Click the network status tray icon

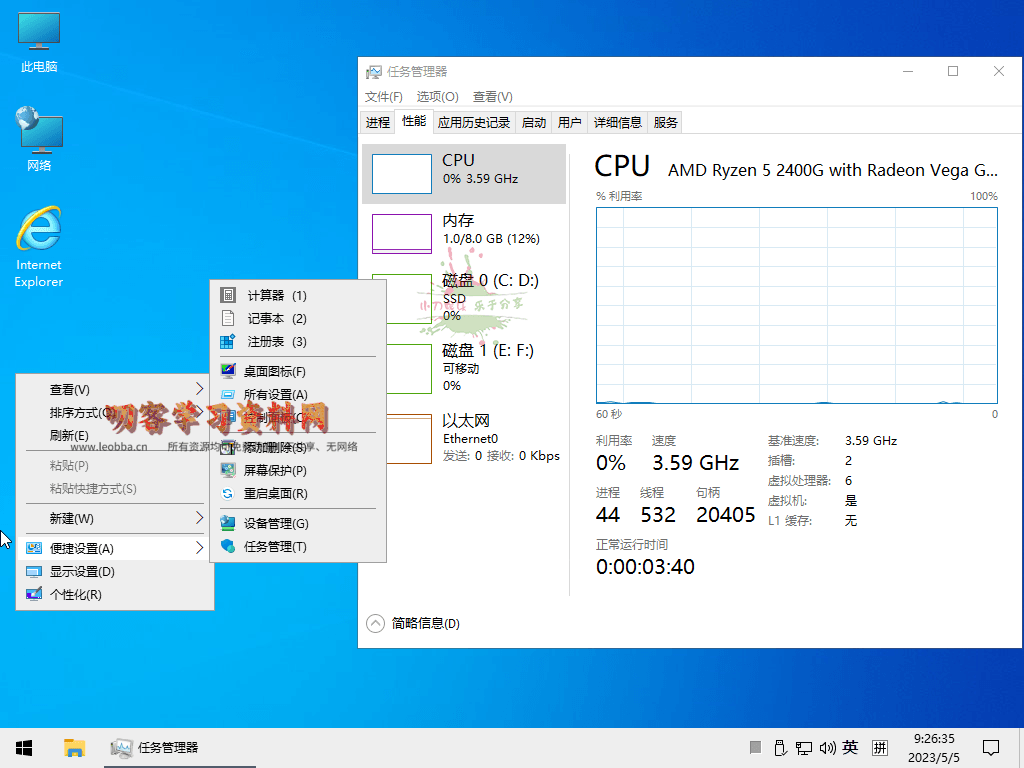point(804,747)
